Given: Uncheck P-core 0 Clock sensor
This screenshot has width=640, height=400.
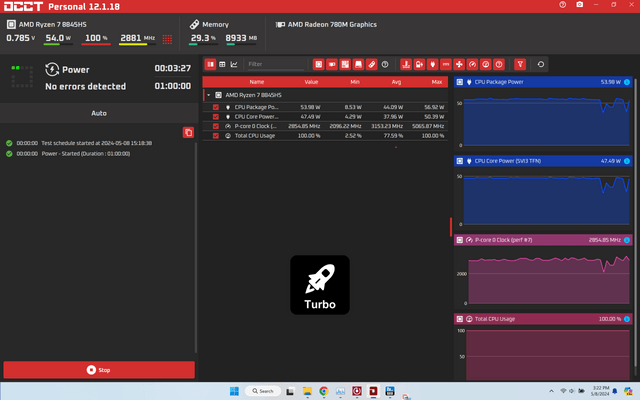Looking at the screenshot, I should tap(216, 126).
